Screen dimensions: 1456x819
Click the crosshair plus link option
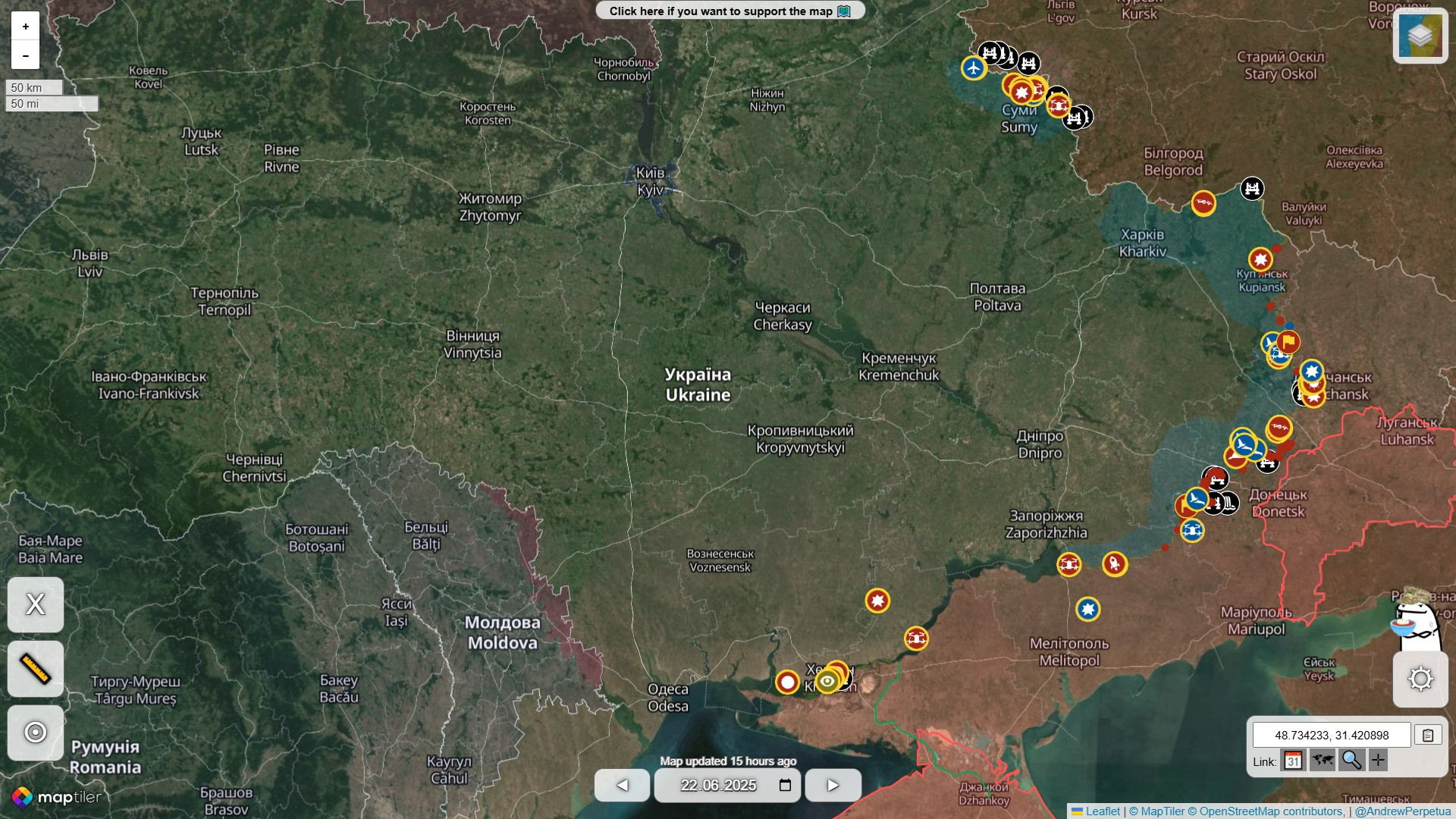click(x=1378, y=760)
